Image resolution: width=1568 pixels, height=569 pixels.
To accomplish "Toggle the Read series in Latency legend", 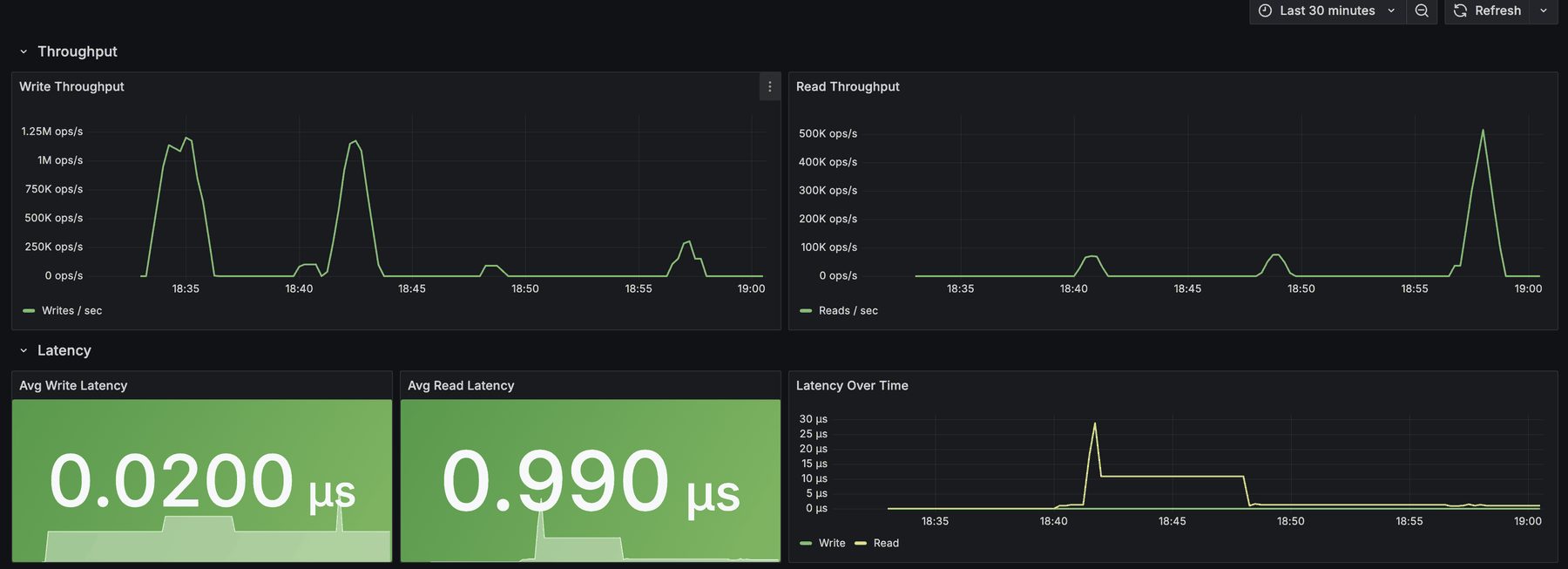I will point(886,543).
